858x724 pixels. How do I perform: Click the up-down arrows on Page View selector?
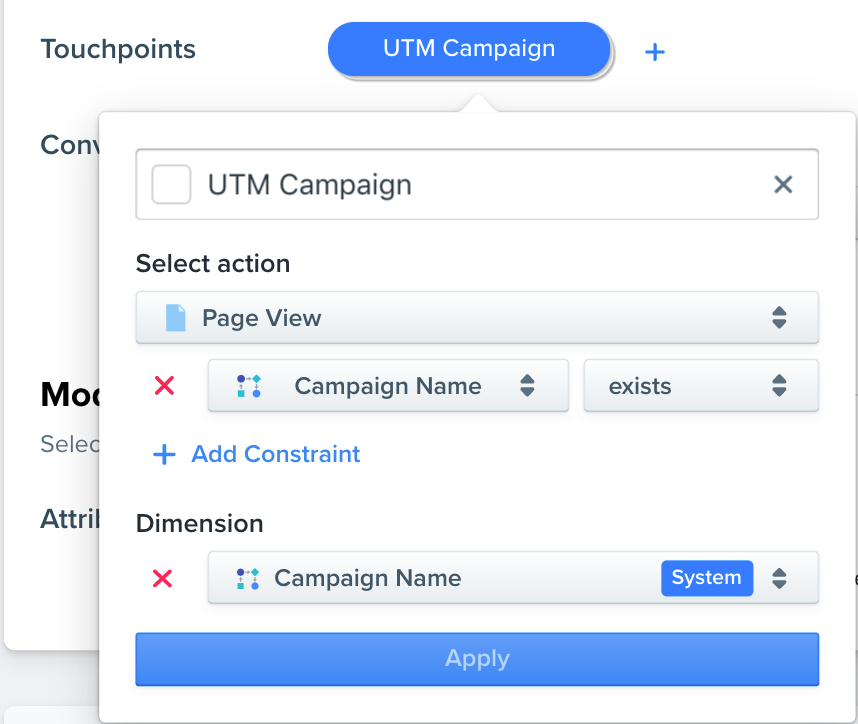point(779,317)
